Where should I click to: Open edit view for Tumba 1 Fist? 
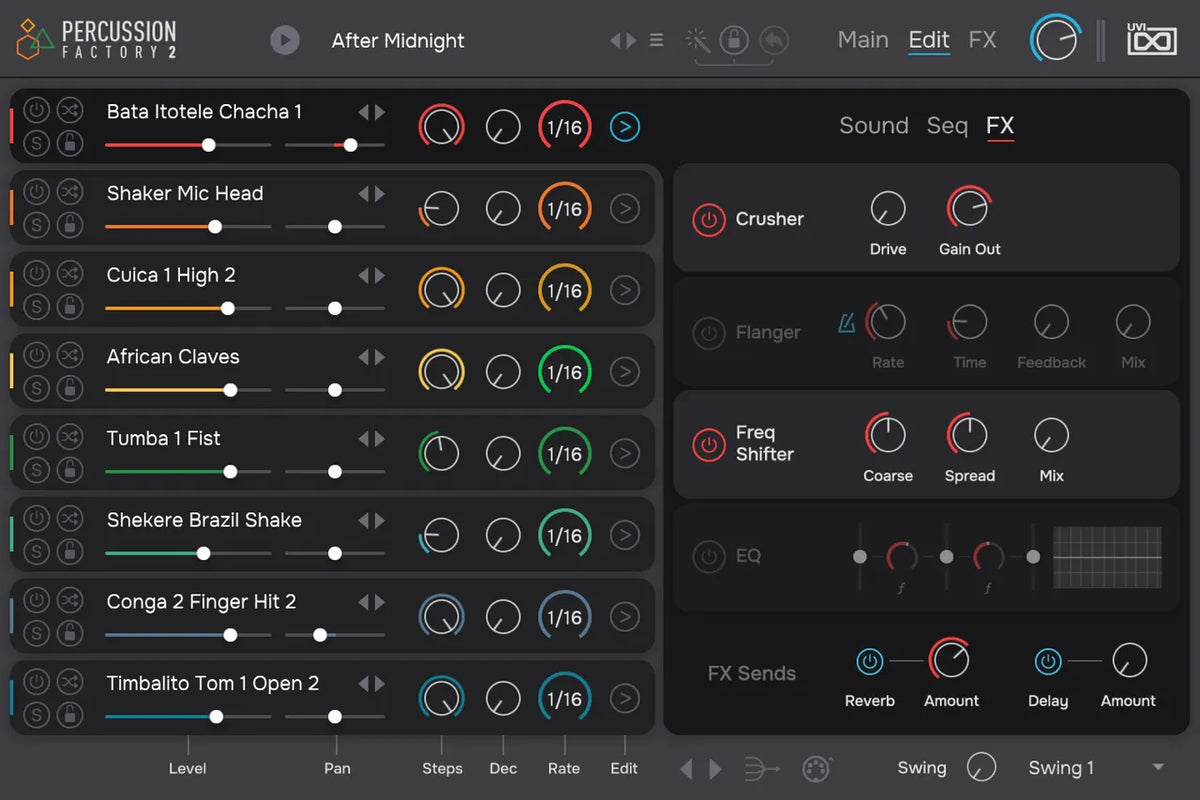625,454
